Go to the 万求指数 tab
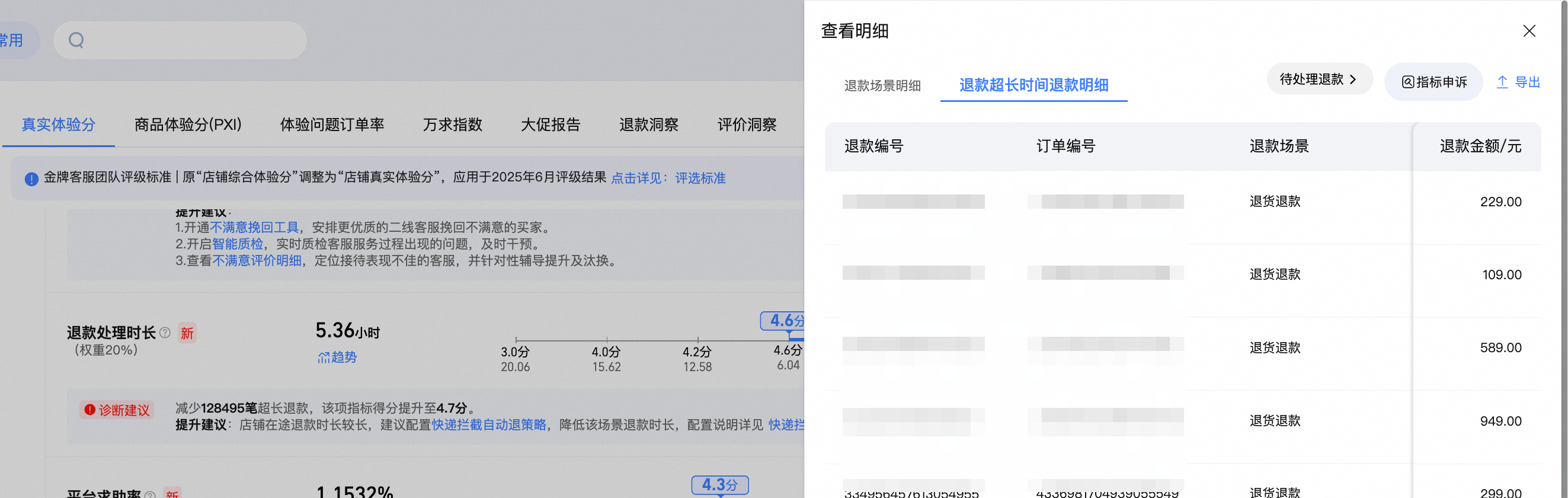 (453, 125)
